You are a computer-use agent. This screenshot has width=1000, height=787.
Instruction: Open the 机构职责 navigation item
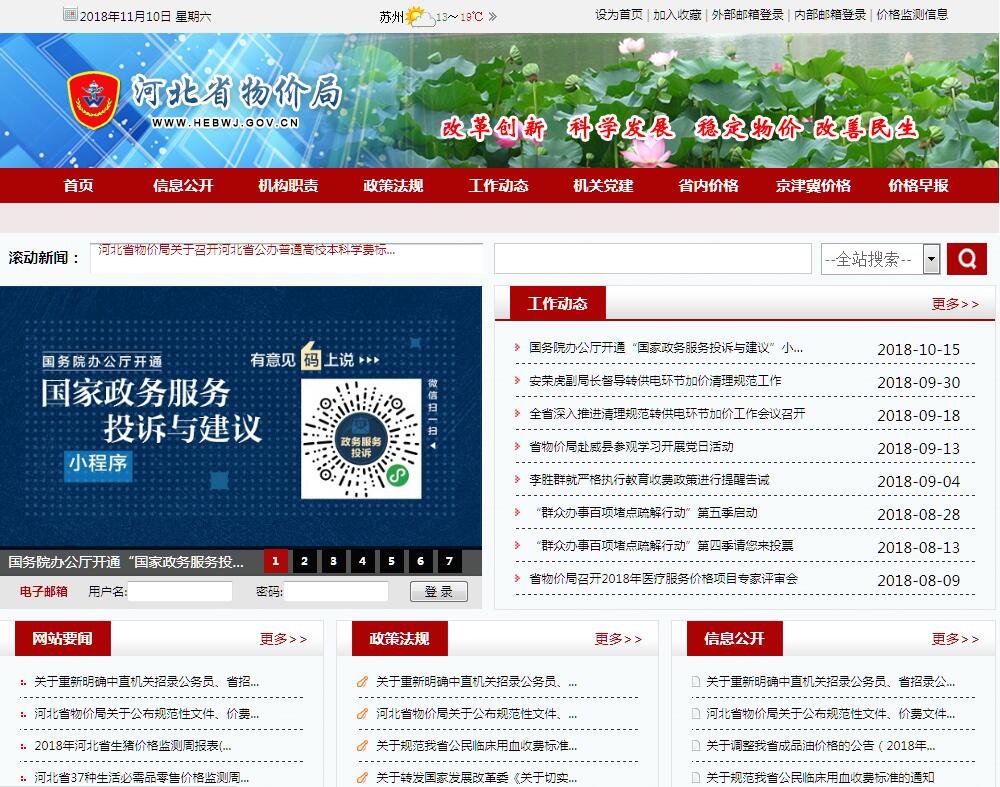(x=288, y=186)
